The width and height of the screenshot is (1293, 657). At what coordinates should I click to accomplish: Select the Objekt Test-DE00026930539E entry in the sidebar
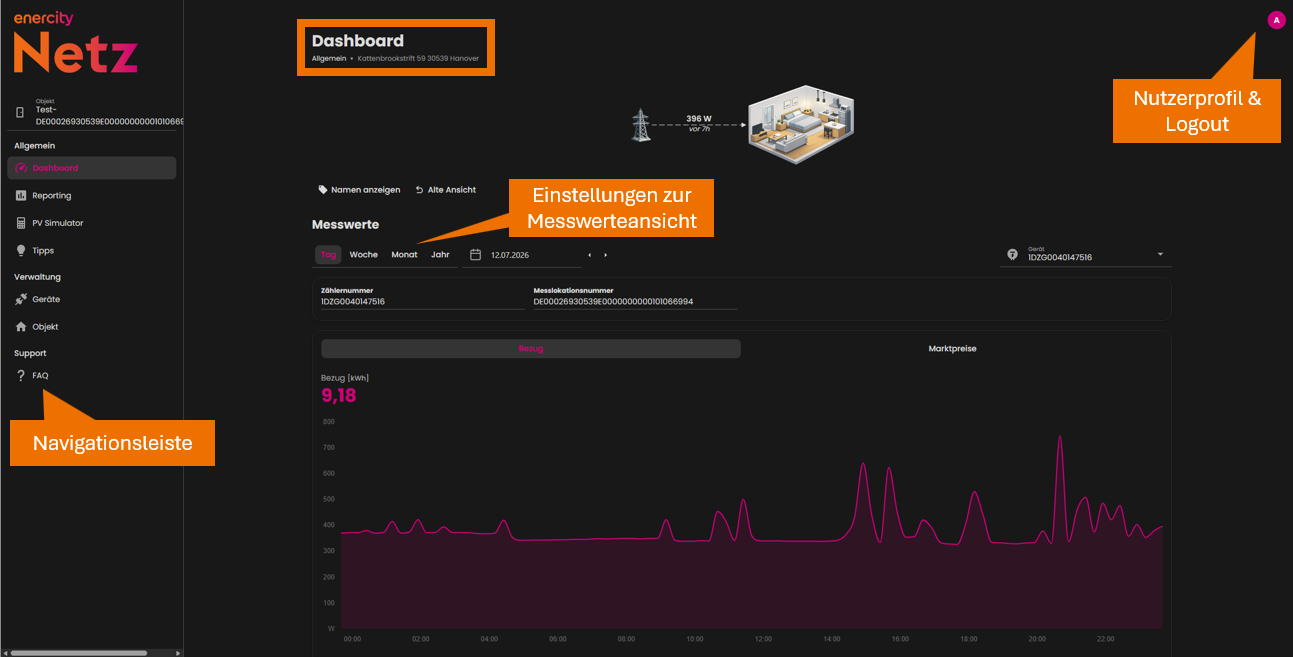(x=96, y=113)
